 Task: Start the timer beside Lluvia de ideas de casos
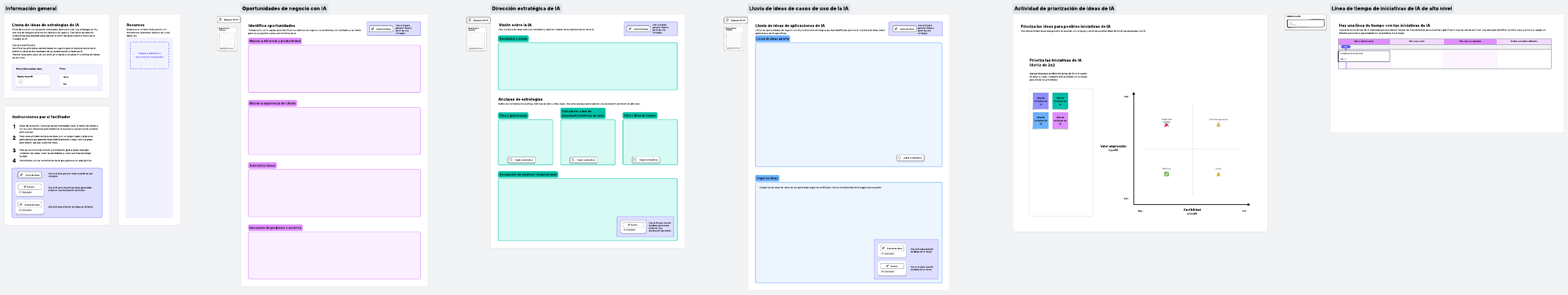click(736, 20)
